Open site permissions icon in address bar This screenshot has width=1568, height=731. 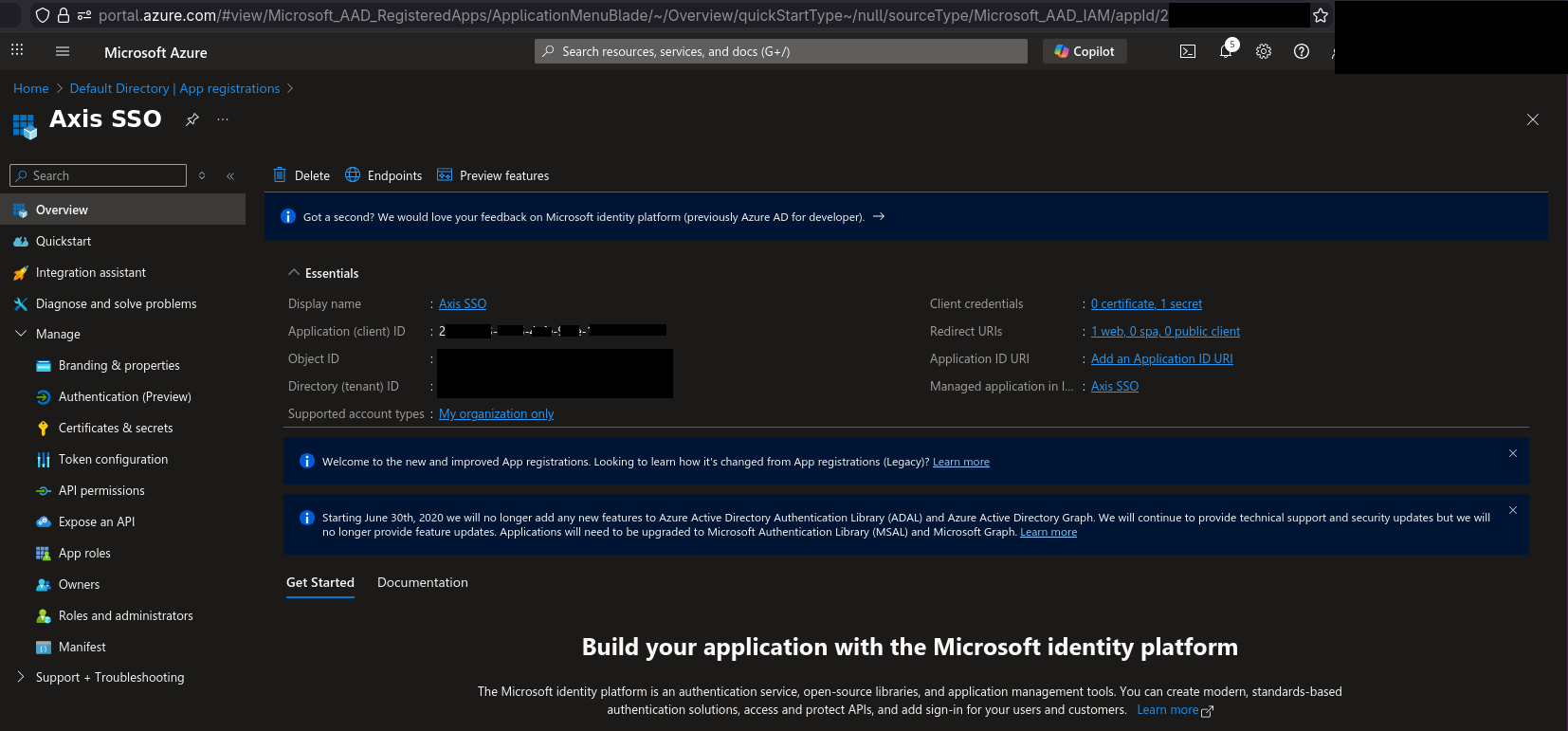[x=84, y=15]
